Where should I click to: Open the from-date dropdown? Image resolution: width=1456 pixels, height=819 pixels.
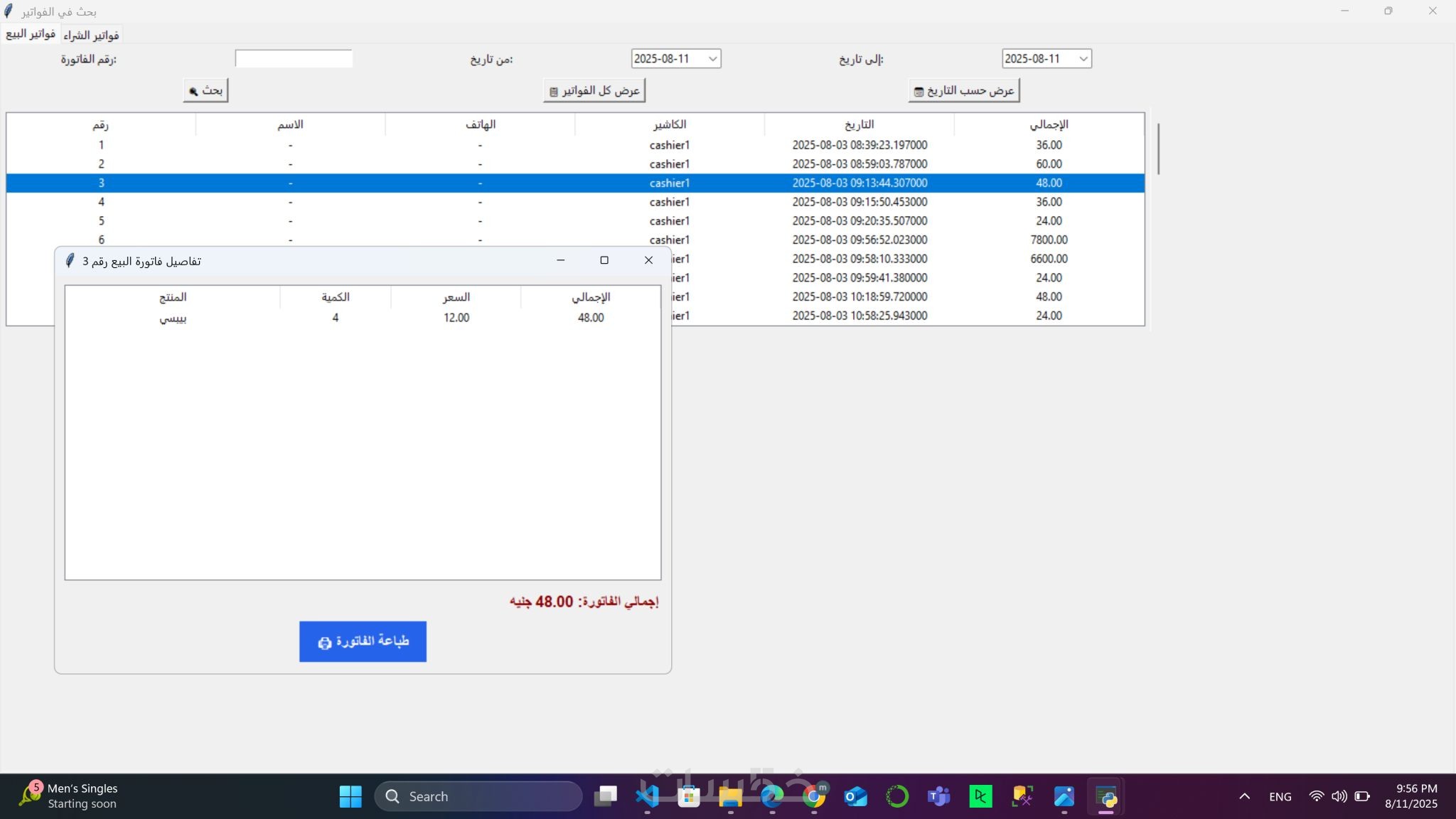712,59
